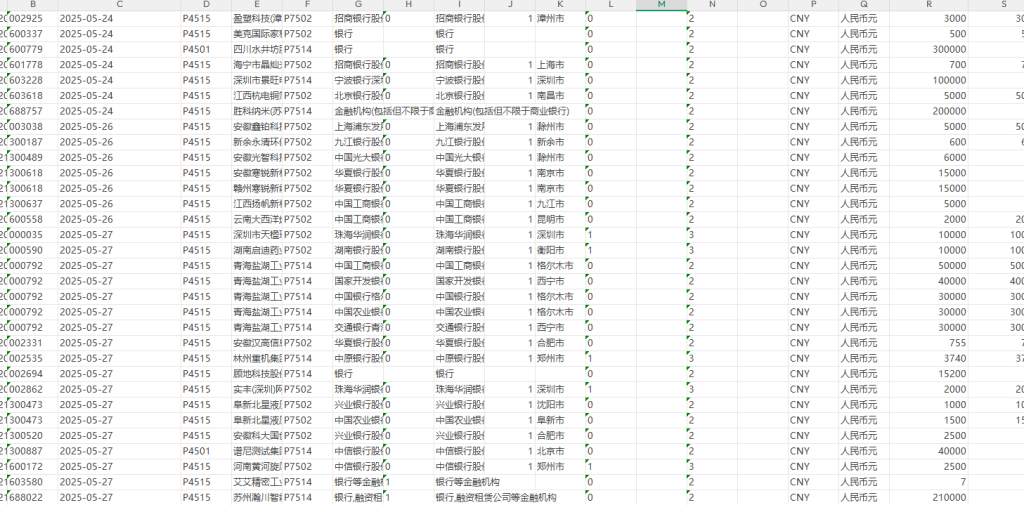Click company cell 诺尼测试集
1024x505 pixels.
(257, 451)
